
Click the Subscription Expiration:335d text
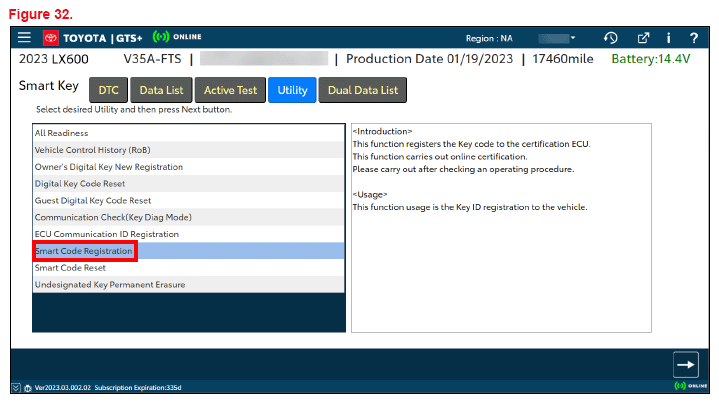138,388
